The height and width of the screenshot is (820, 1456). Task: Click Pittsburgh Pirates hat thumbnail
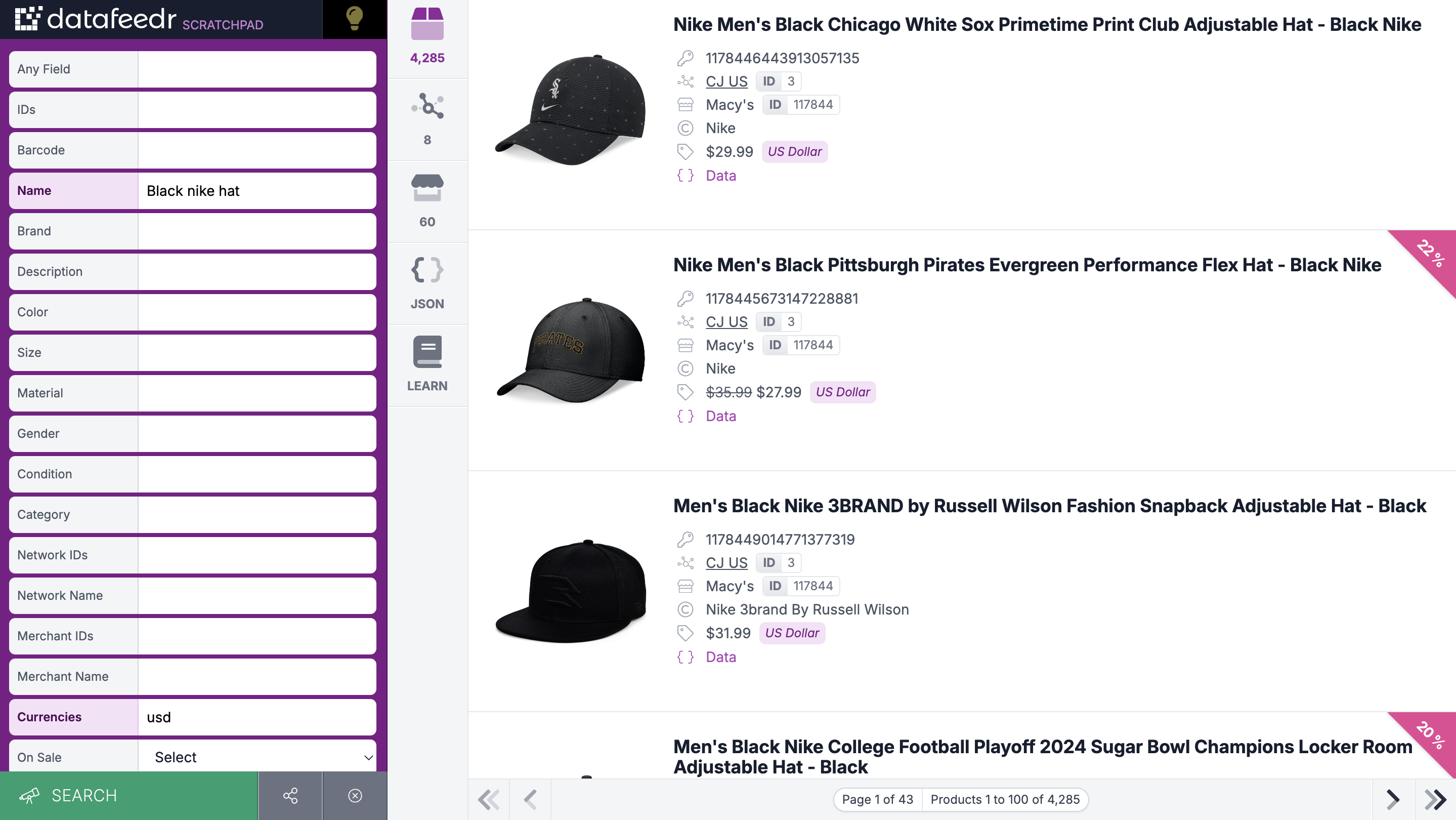click(x=570, y=350)
